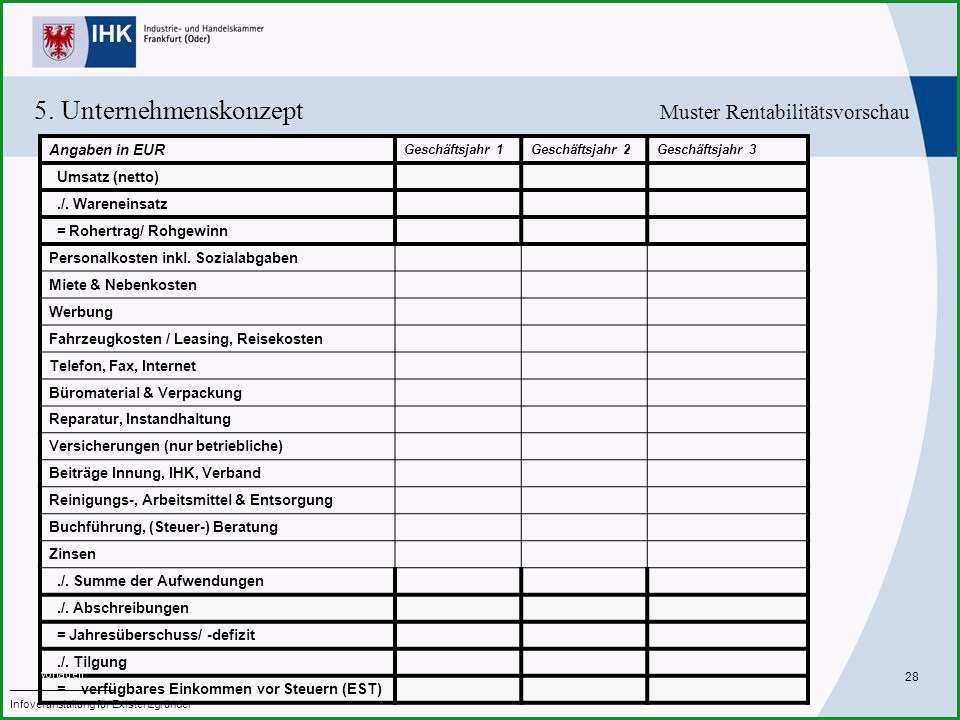This screenshot has width=960, height=720.
Task: Click 'Beiträge Innung, IHK, Verband' label
Action: coord(155,473)
